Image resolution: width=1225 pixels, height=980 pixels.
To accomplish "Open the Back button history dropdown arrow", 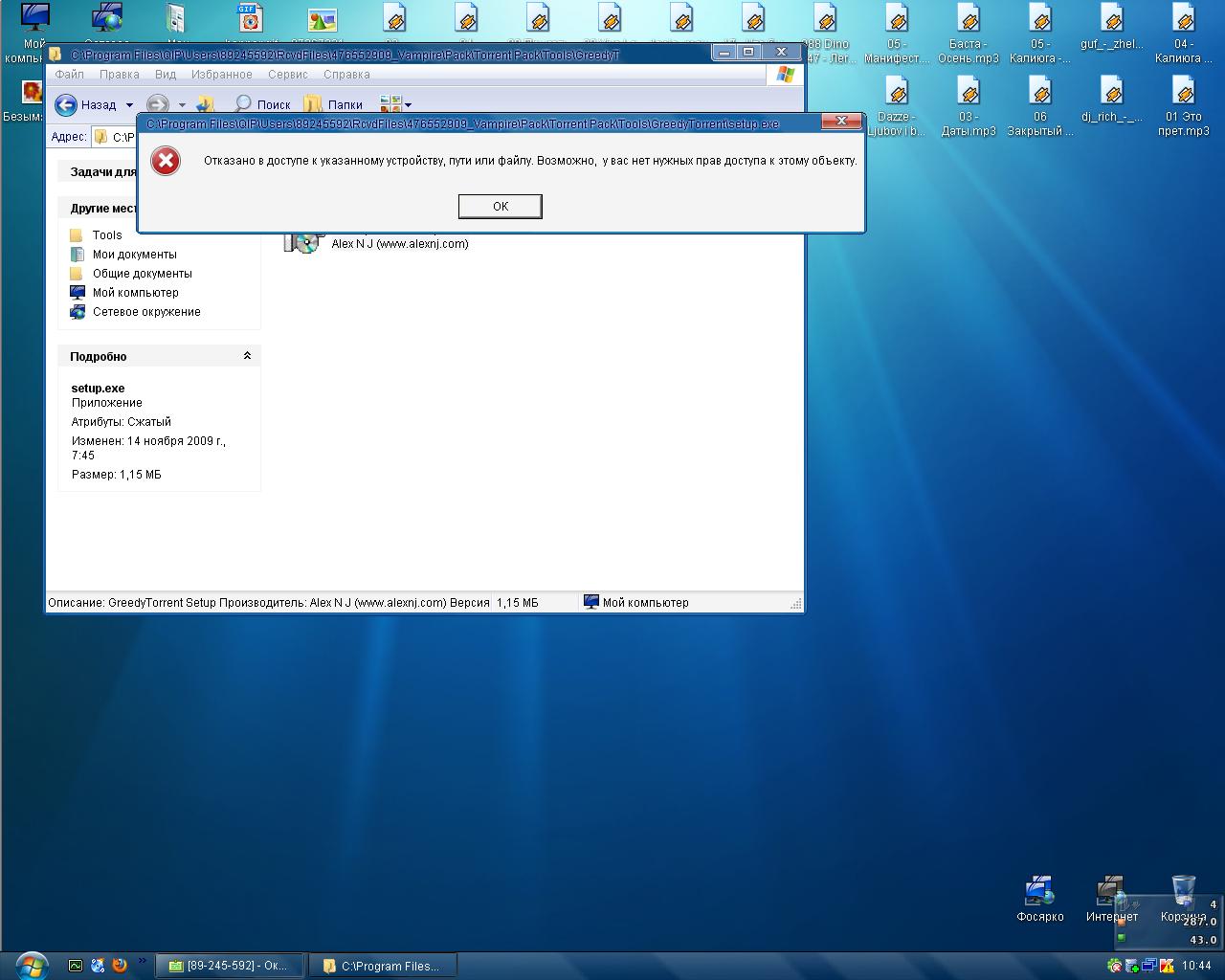I will [129, 105].
